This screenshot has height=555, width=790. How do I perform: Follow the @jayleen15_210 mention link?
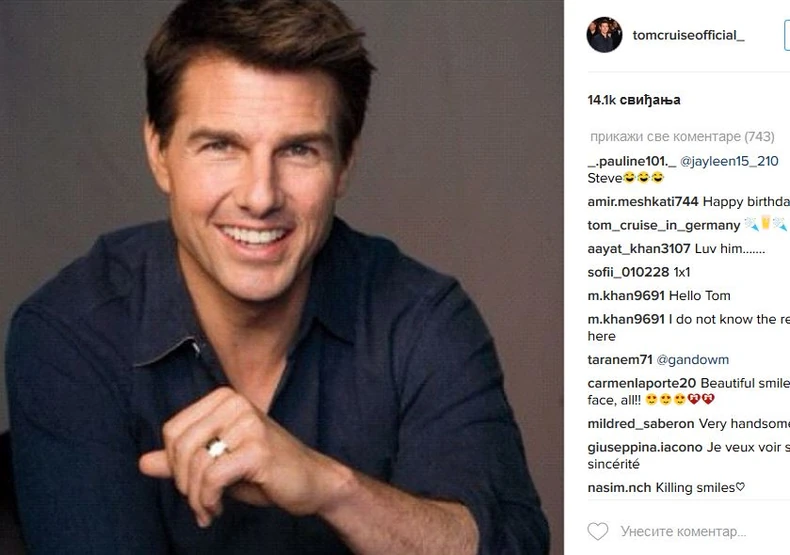coord(729,161)
